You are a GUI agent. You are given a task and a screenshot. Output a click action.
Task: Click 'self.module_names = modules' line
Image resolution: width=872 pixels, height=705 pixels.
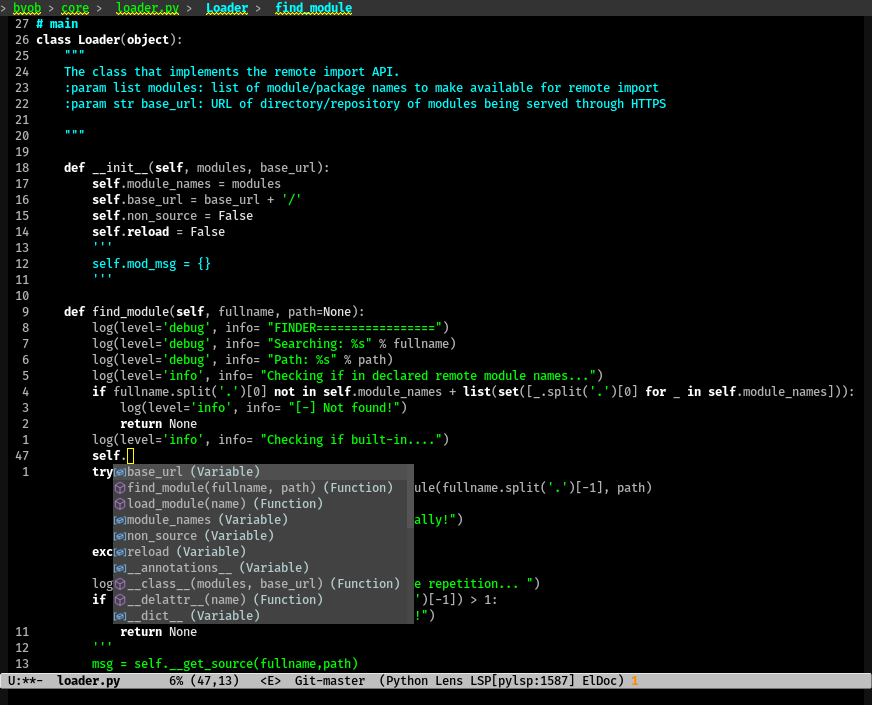coord(186,184)
